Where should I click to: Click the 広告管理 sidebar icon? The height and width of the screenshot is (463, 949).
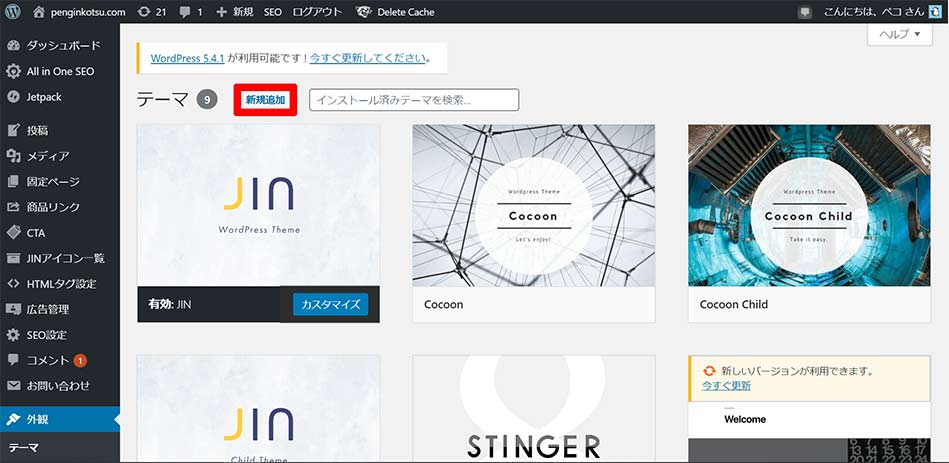tap(13, 309)
